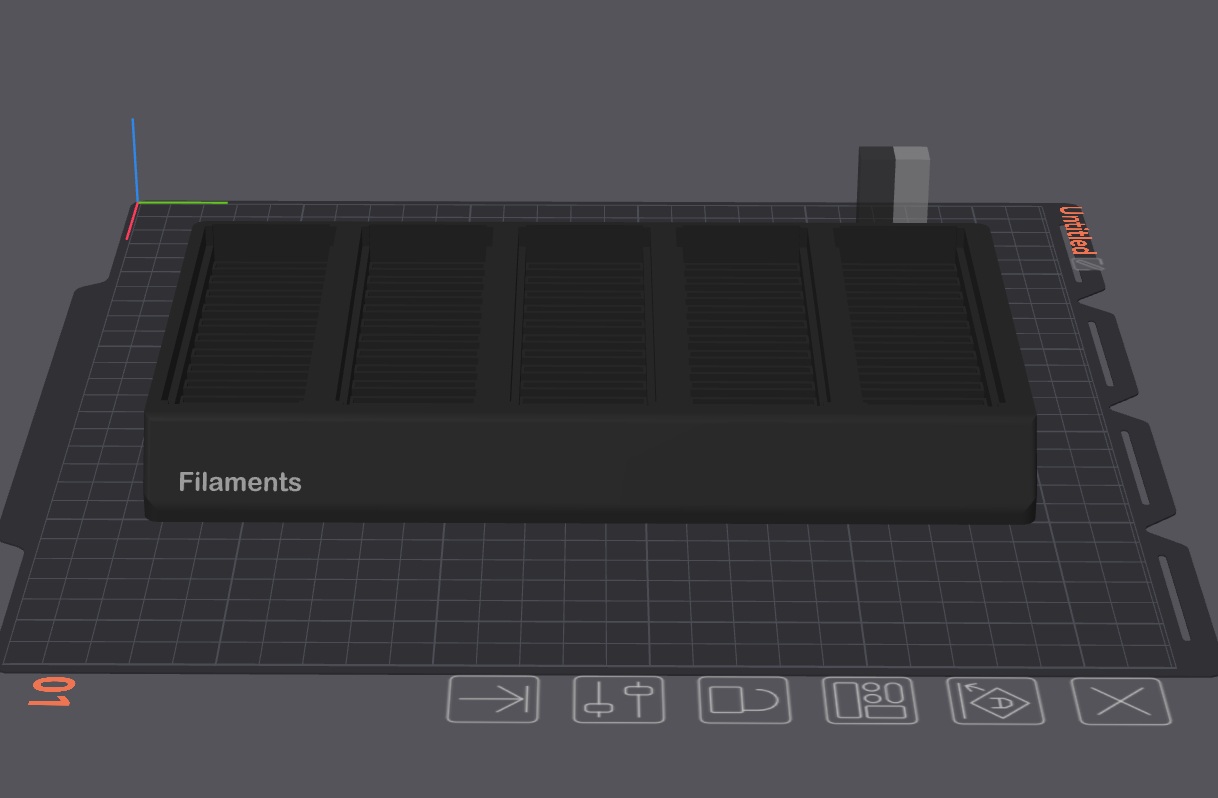Select the light gray prime tower half
The image size is (1218, 798).
911,185
